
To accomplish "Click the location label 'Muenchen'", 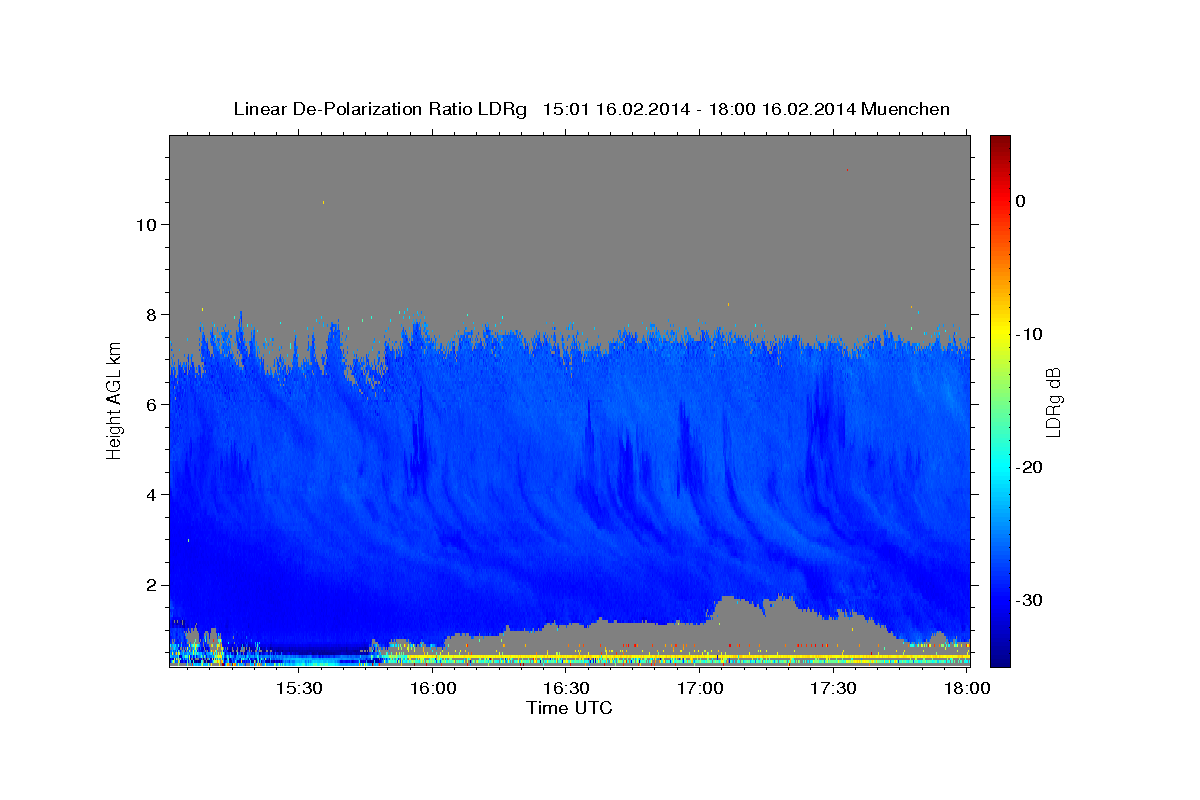I will point(906,109).
